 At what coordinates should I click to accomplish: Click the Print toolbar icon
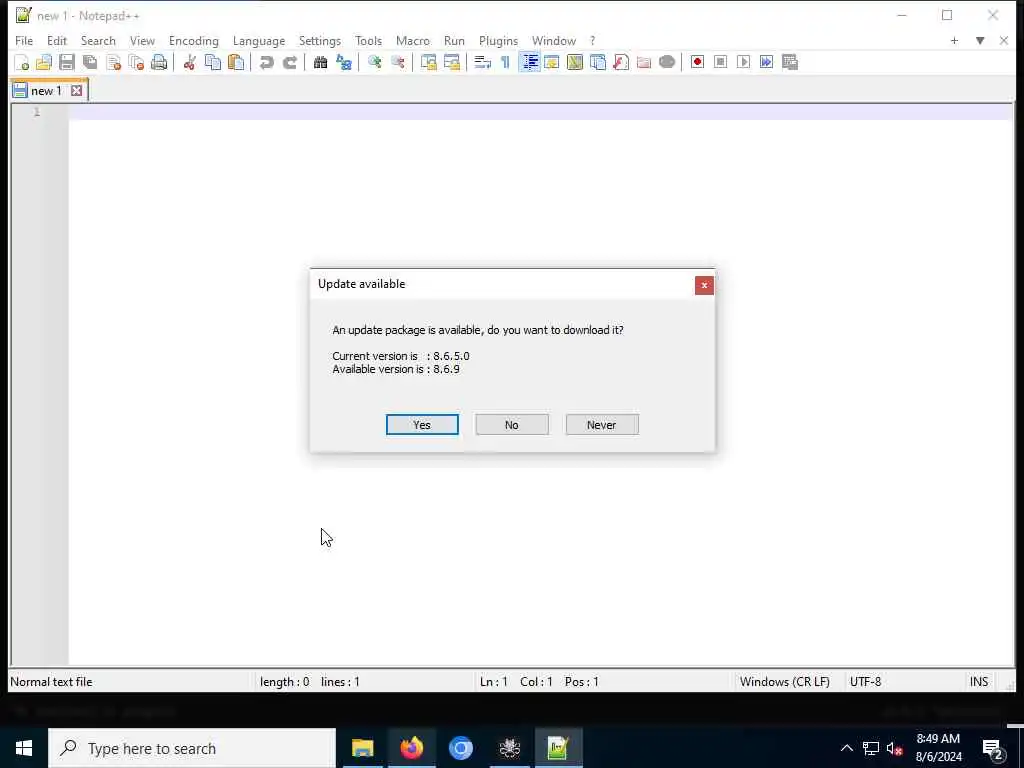point(159,62)
